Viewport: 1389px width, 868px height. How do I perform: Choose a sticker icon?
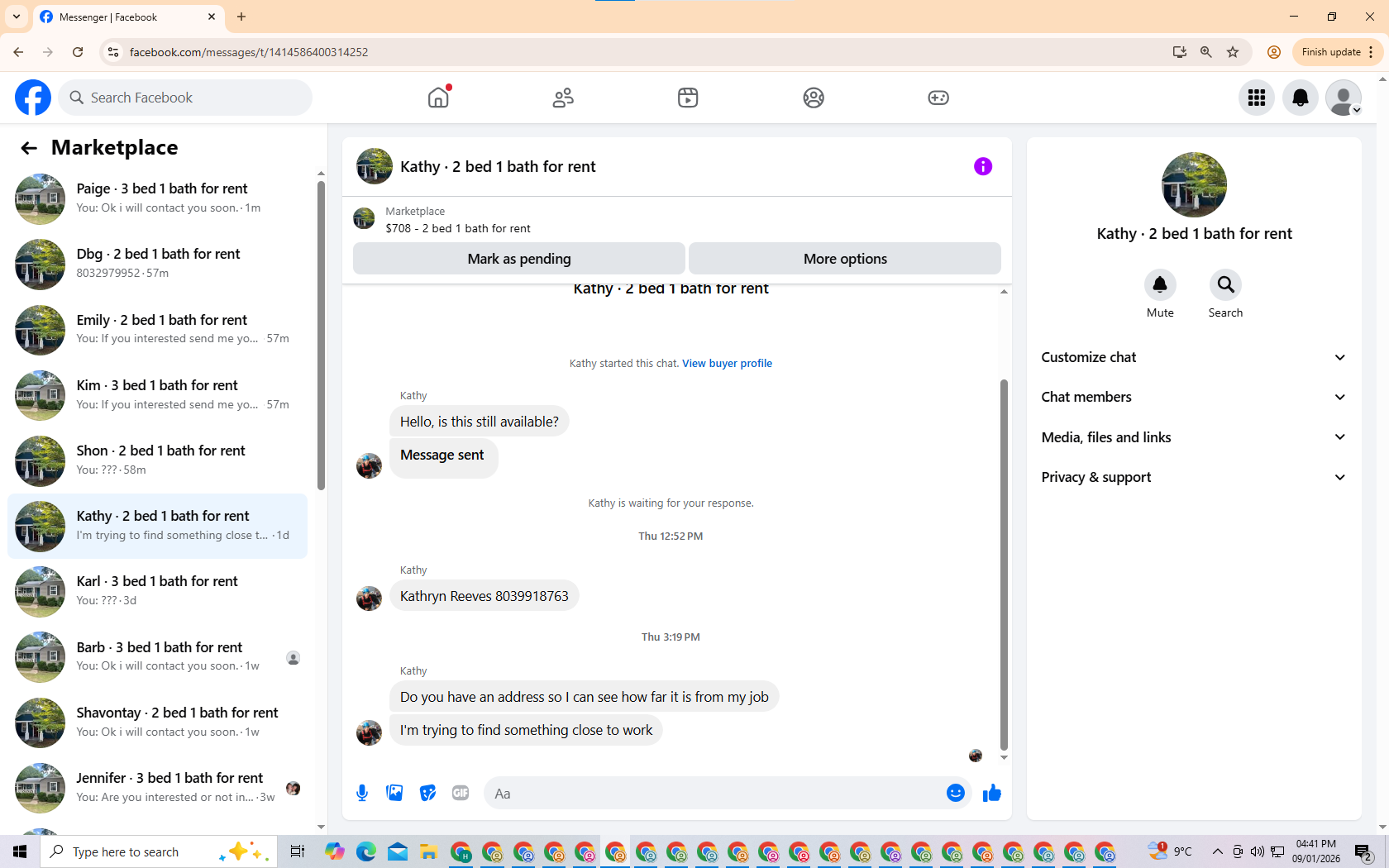427,794
